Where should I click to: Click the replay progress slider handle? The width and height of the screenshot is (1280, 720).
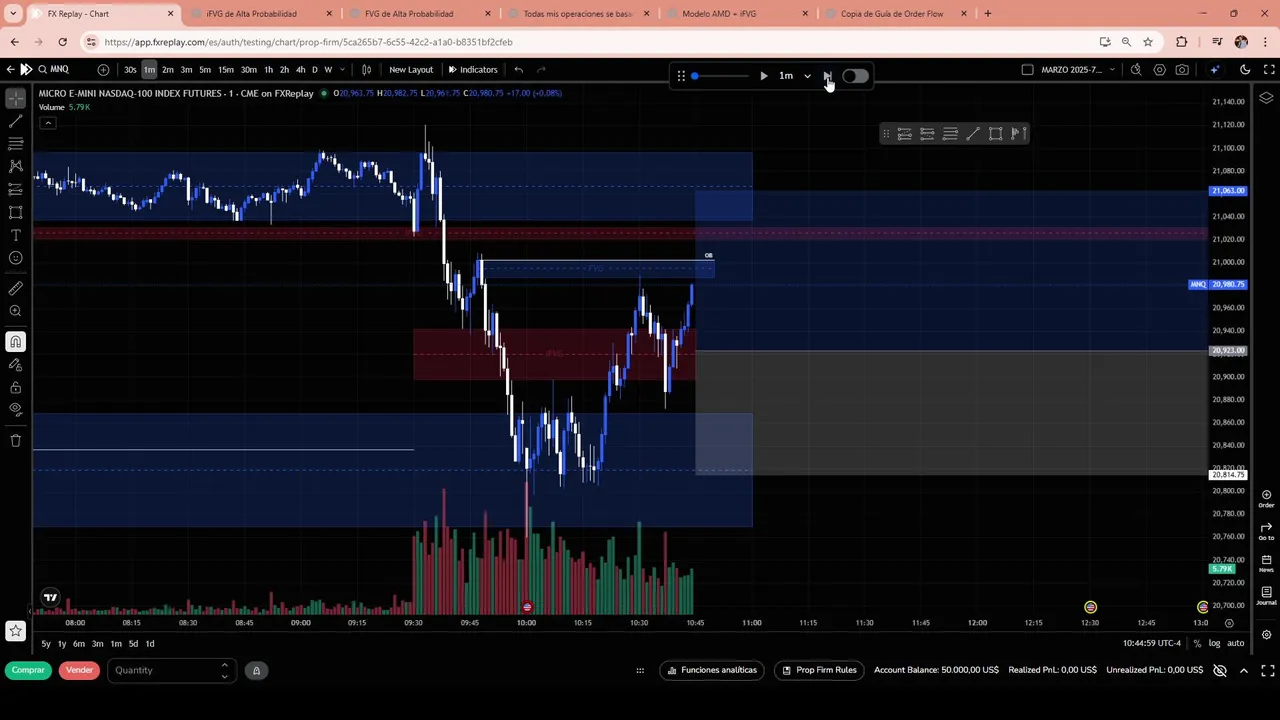click(694, 76)
